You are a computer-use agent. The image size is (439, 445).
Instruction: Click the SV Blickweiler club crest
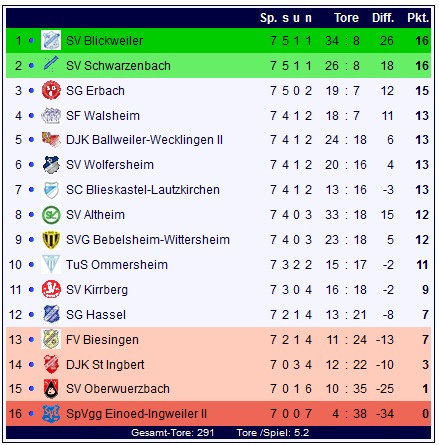tap(51, 40)
